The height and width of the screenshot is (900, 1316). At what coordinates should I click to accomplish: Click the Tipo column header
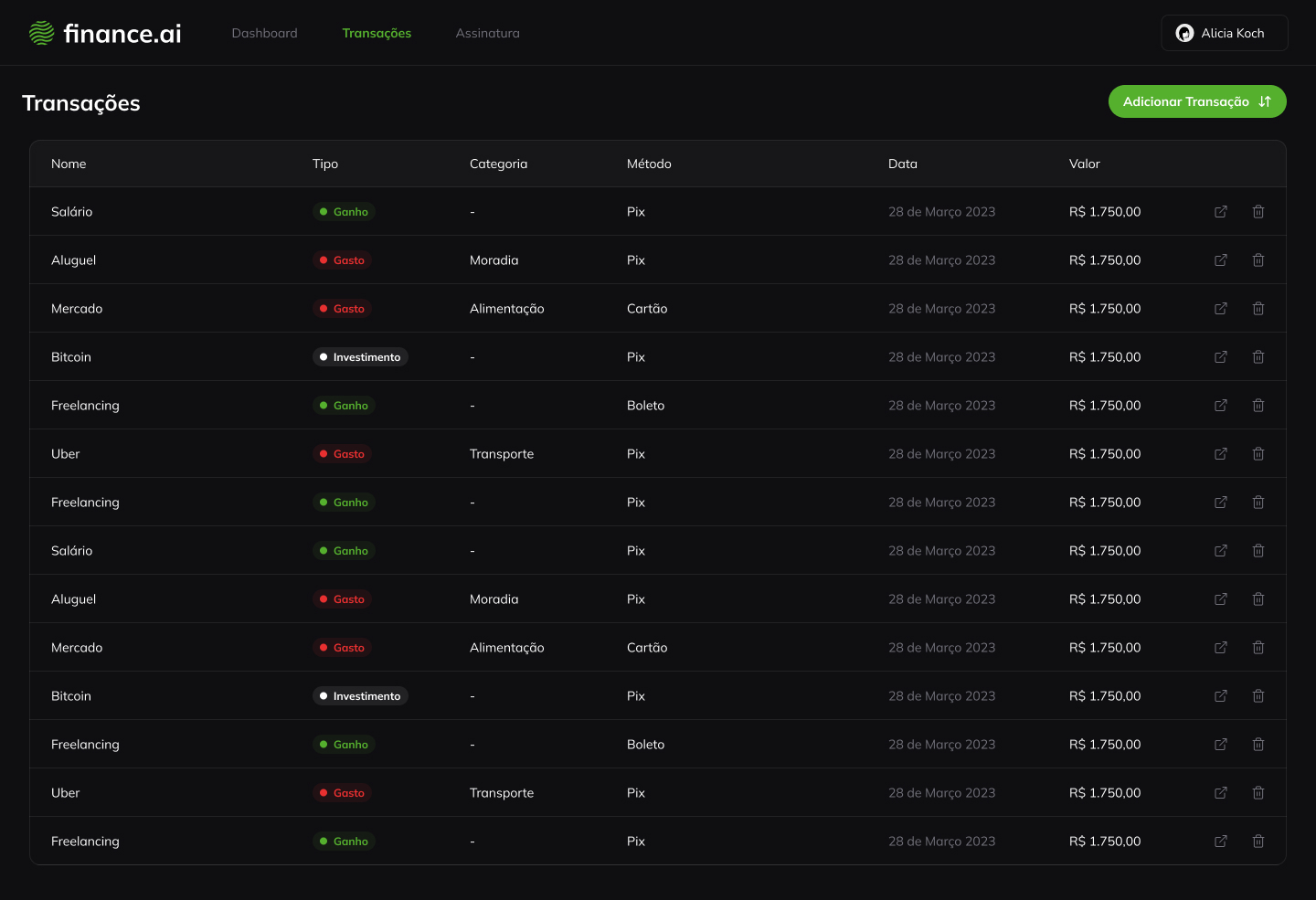(324, 164)
